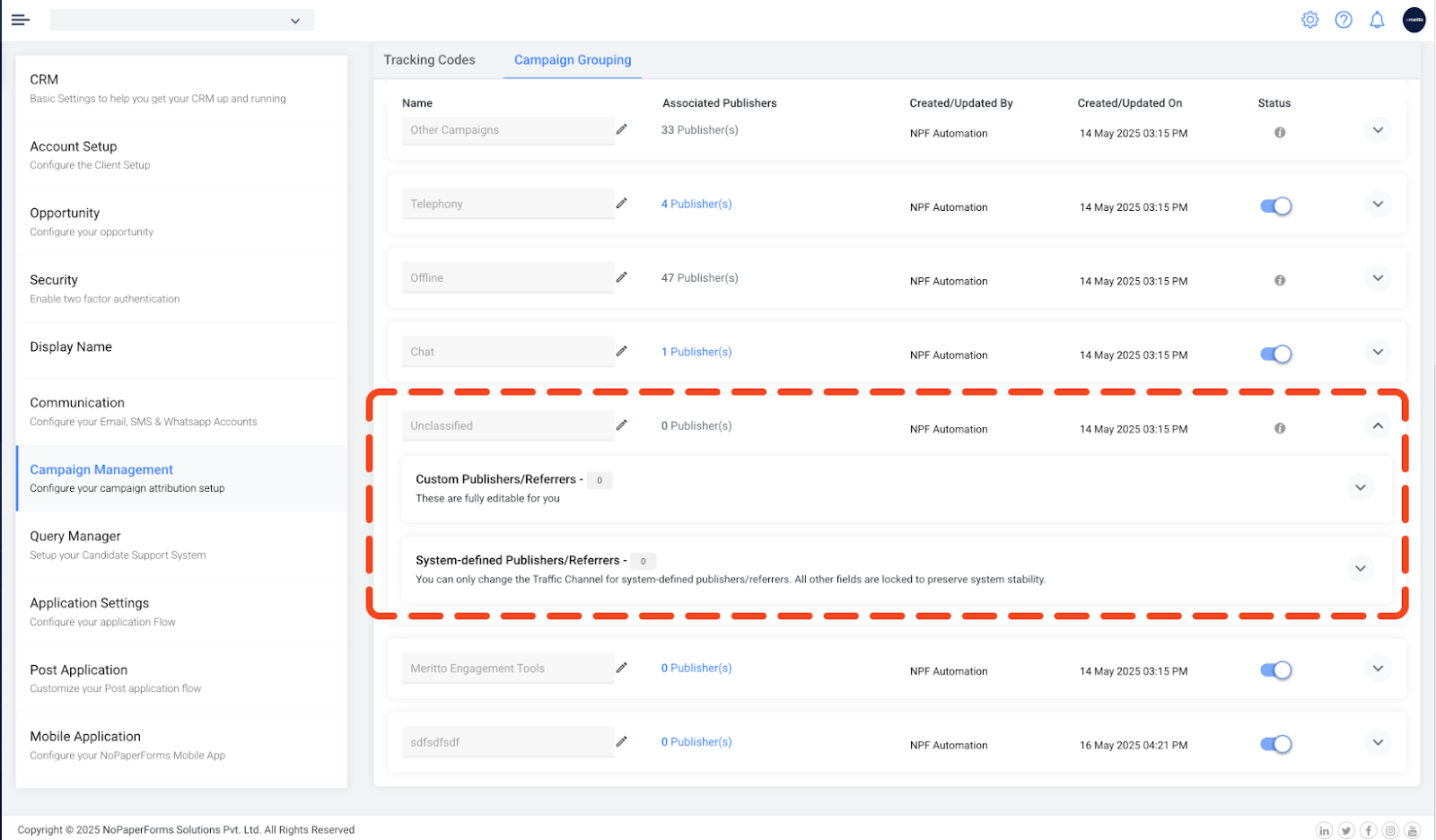Toggle status for Meritto Engagement Tools
1436x840 pixels.
[x=1275, y=670]
